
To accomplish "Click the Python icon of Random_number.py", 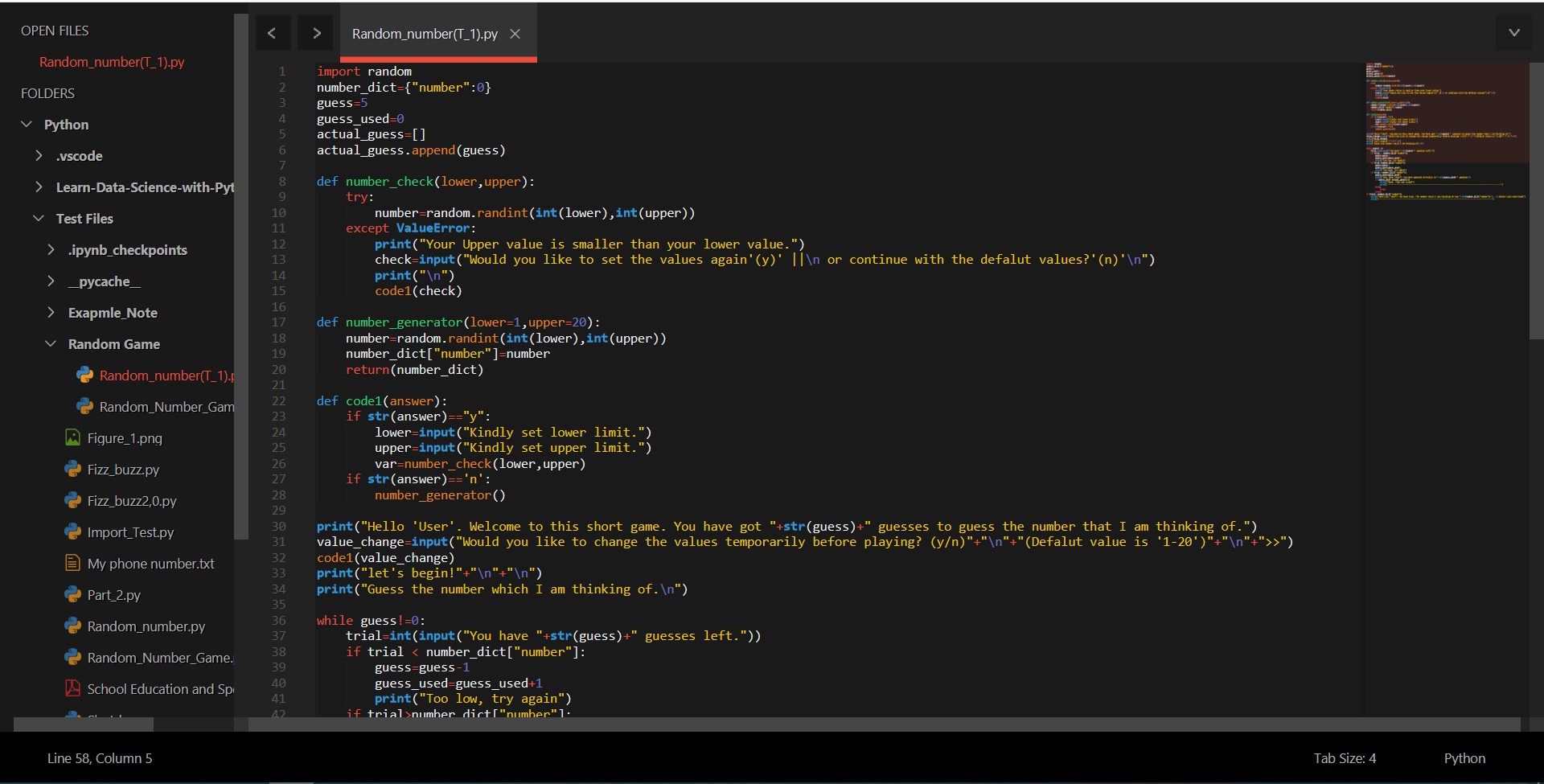I will (x=72, y=626).
